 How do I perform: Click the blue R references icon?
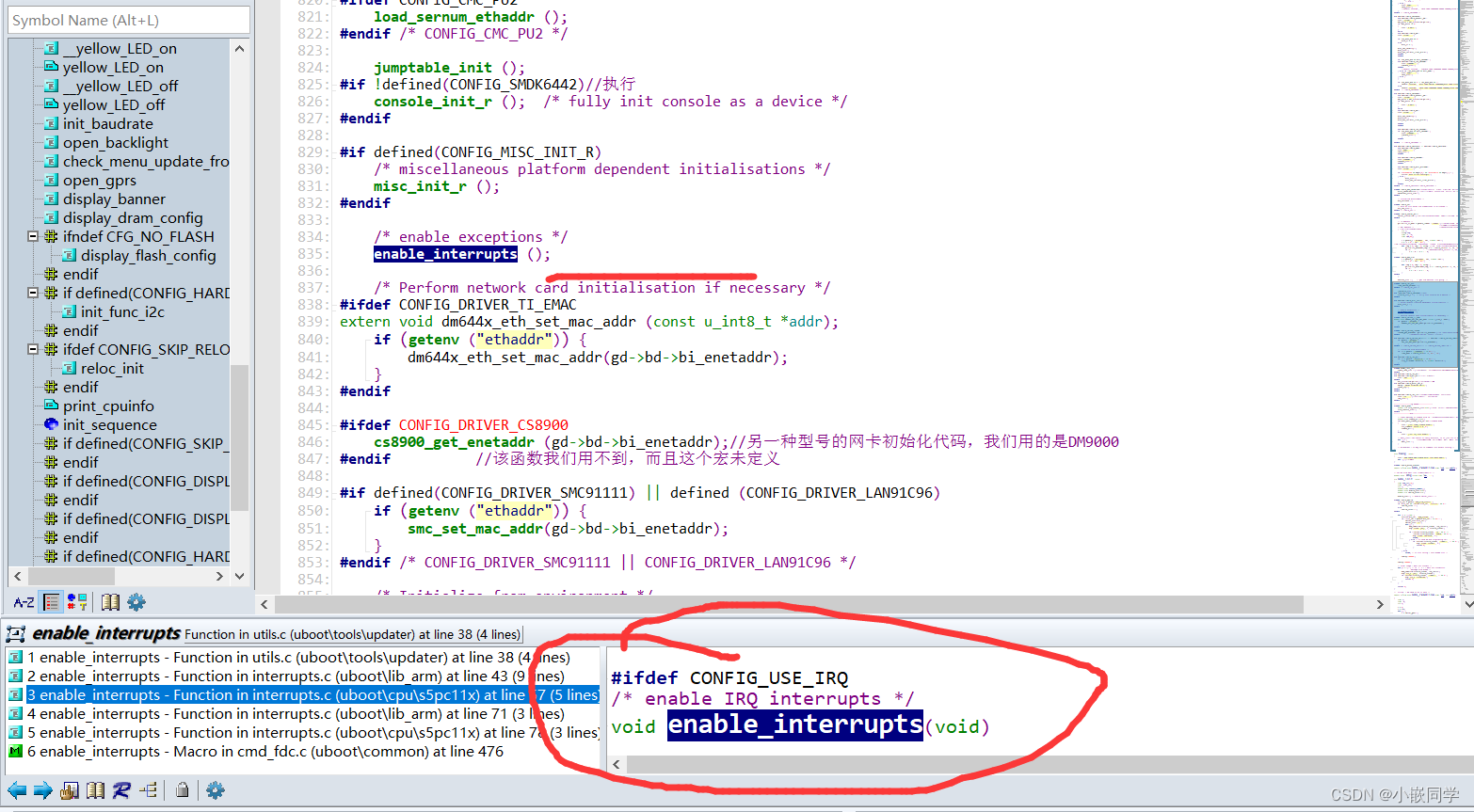tap(121, 790)
